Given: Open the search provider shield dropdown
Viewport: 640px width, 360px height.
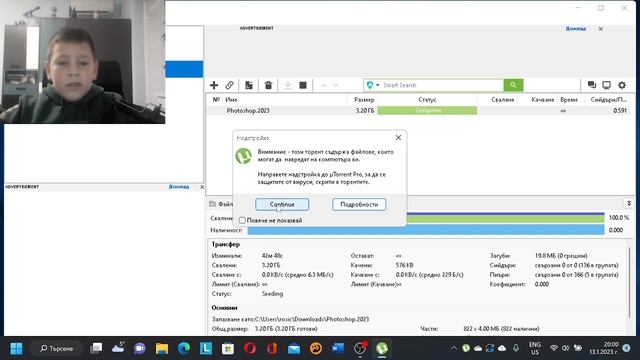Looking at the screenshot, I should click(x=373, y=85).
